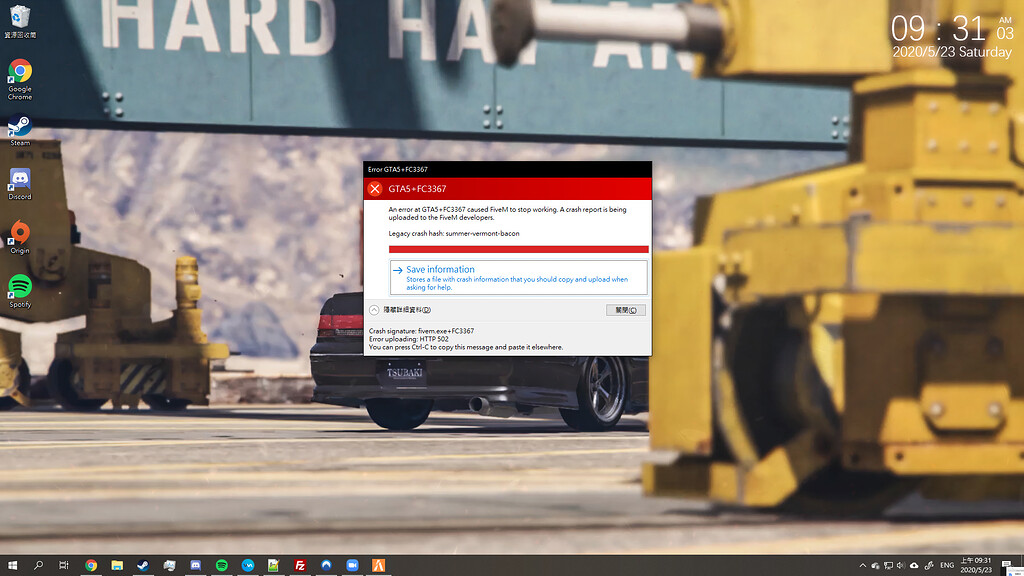Select the Spotify desktop shortcut
The image size is (1024, 576).
pyautogui.click(x=20, y=291)
